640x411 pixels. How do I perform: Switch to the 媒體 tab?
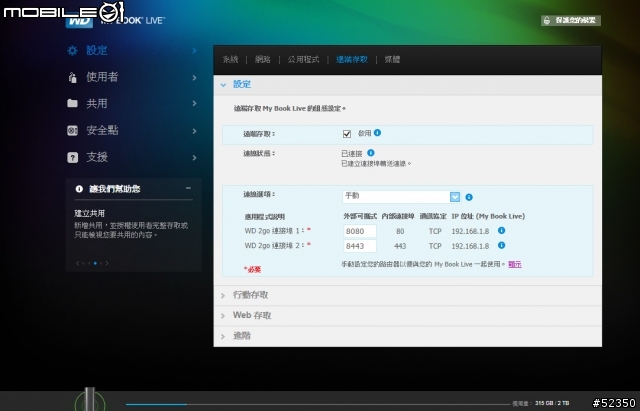392,60
